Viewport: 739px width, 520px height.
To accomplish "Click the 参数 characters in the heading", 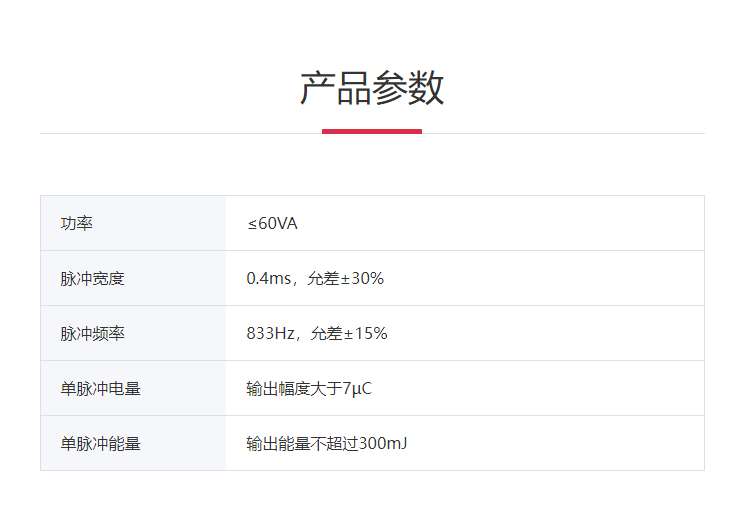I will [x=408, y=88].
